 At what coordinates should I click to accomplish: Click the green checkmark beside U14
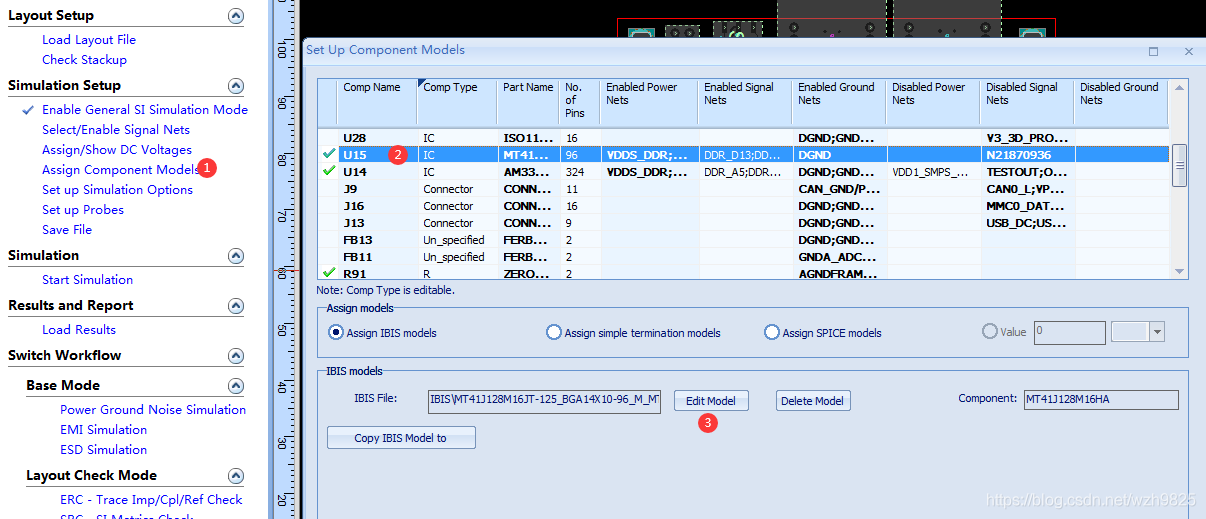point(329,172)
